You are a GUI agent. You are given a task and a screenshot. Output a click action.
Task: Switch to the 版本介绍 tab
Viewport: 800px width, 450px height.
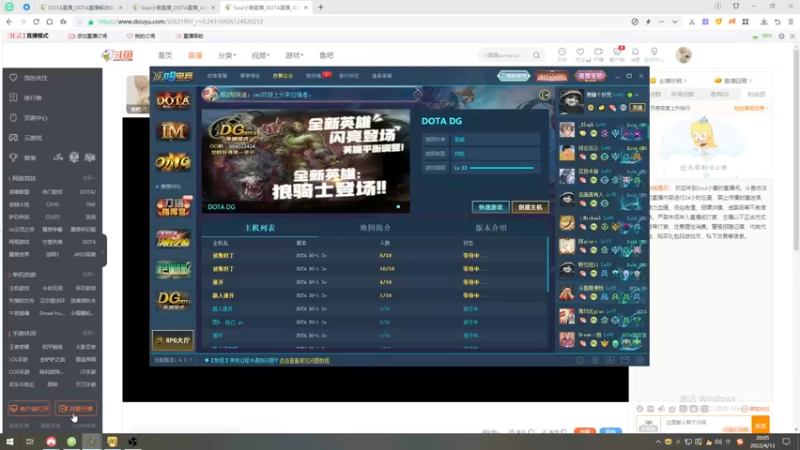tap(491, 228)
